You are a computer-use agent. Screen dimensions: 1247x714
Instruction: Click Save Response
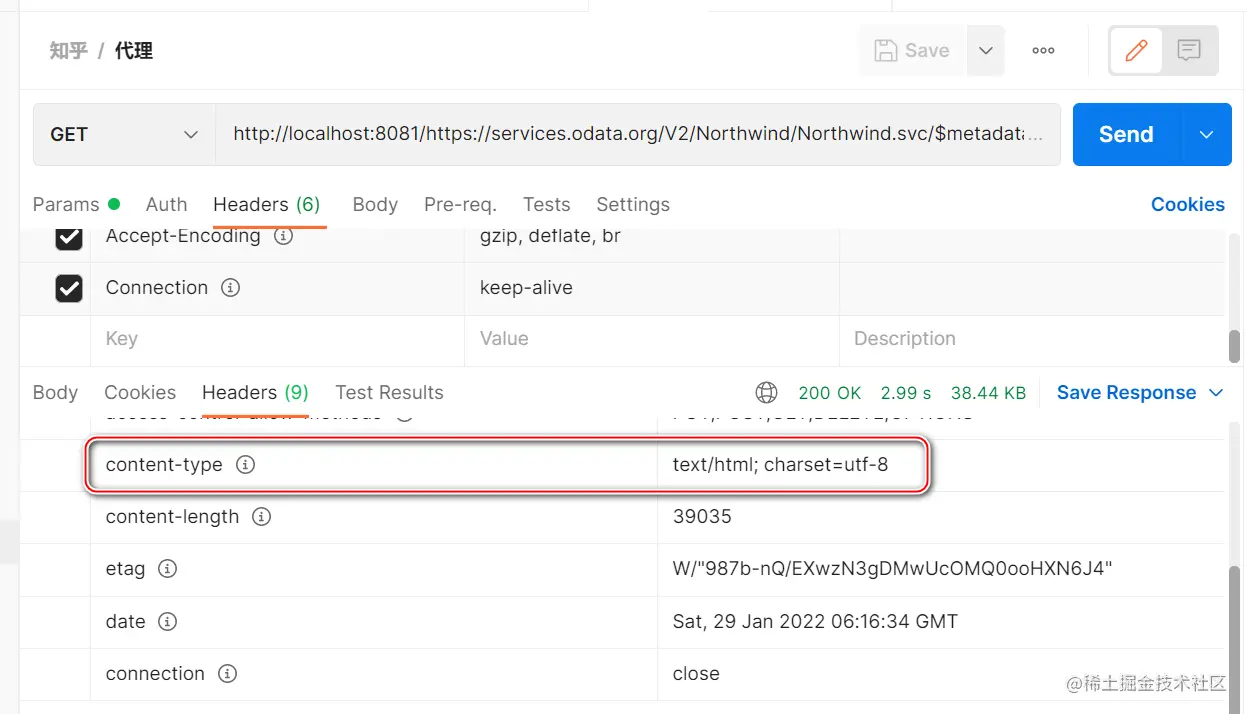[x=1126, y=393]
